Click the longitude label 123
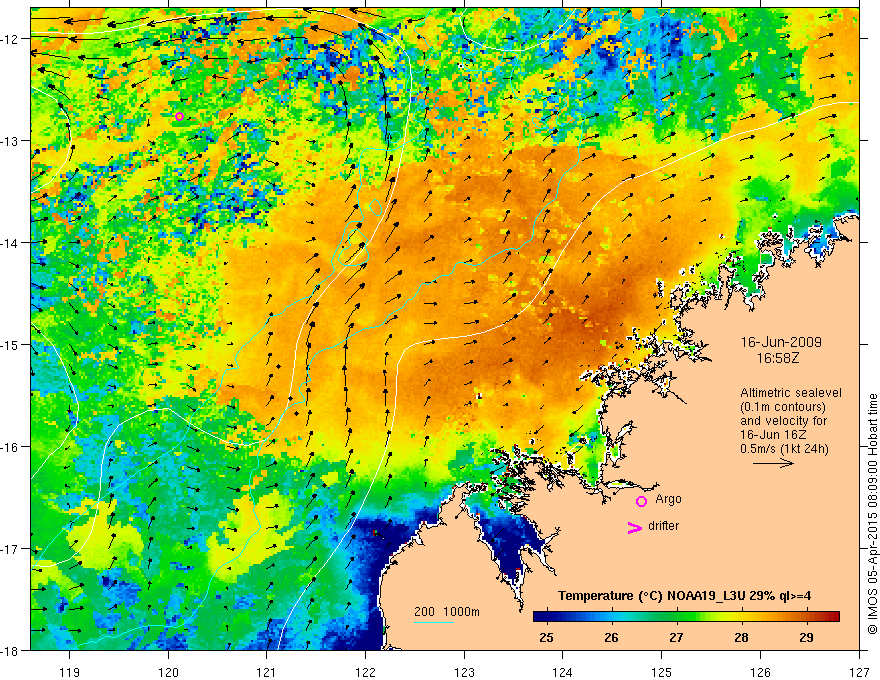Screen dimensions: 880x680 pos(464,672)
